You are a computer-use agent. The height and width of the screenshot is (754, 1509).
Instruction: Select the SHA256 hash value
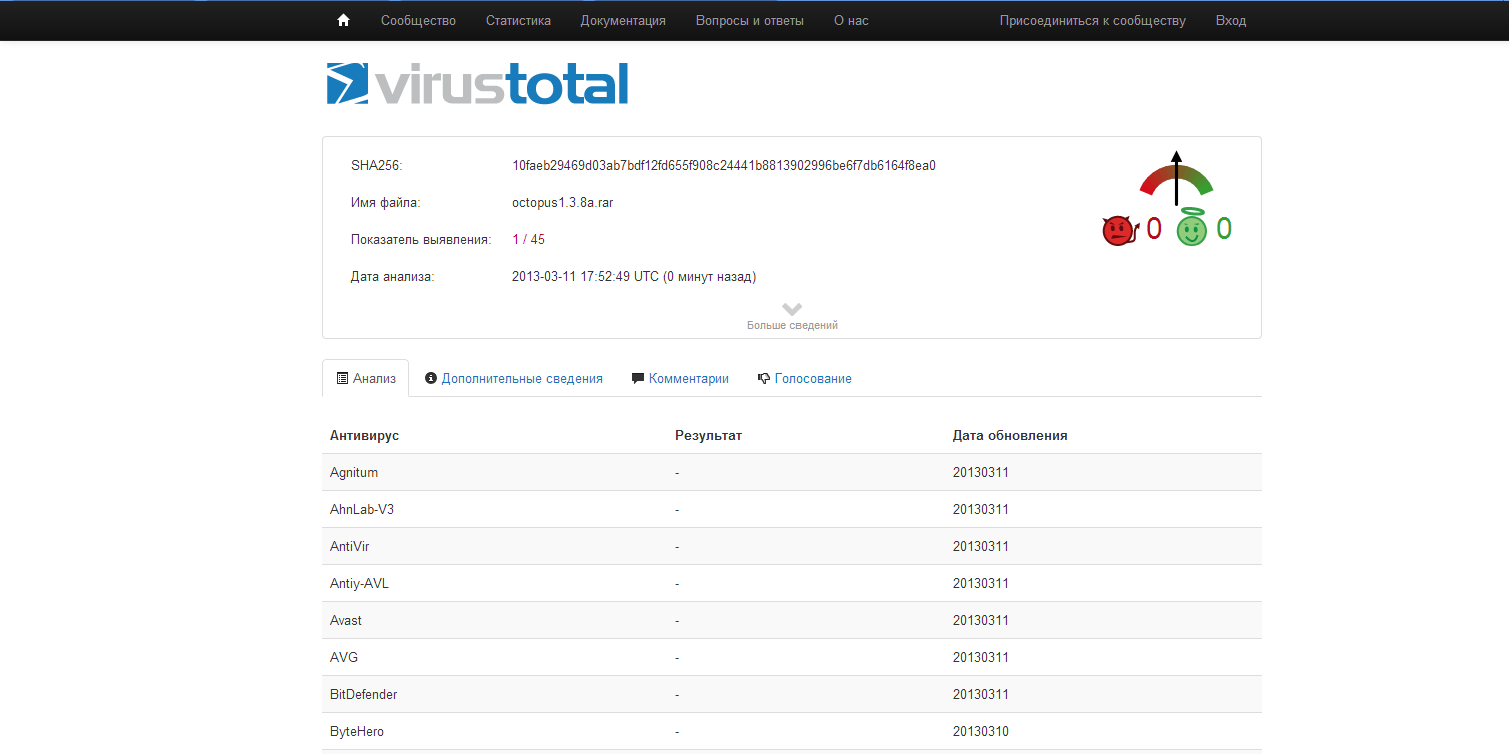tap(724, 165)
